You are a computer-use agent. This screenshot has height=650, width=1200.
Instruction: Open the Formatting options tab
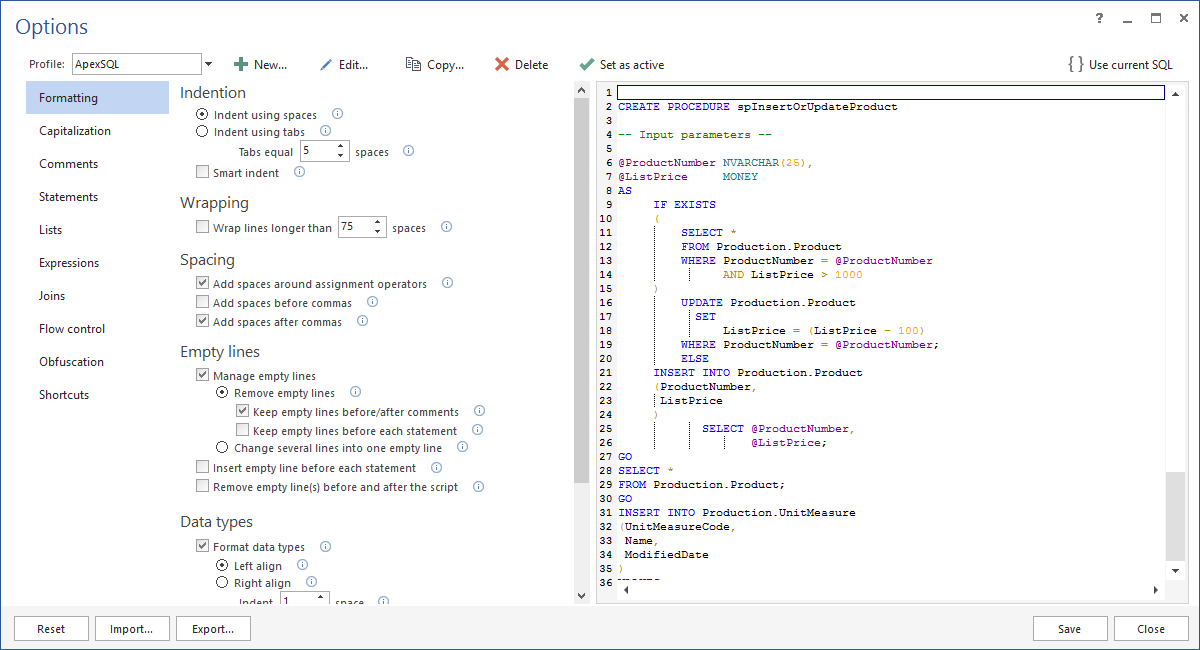tap(97, 98)
